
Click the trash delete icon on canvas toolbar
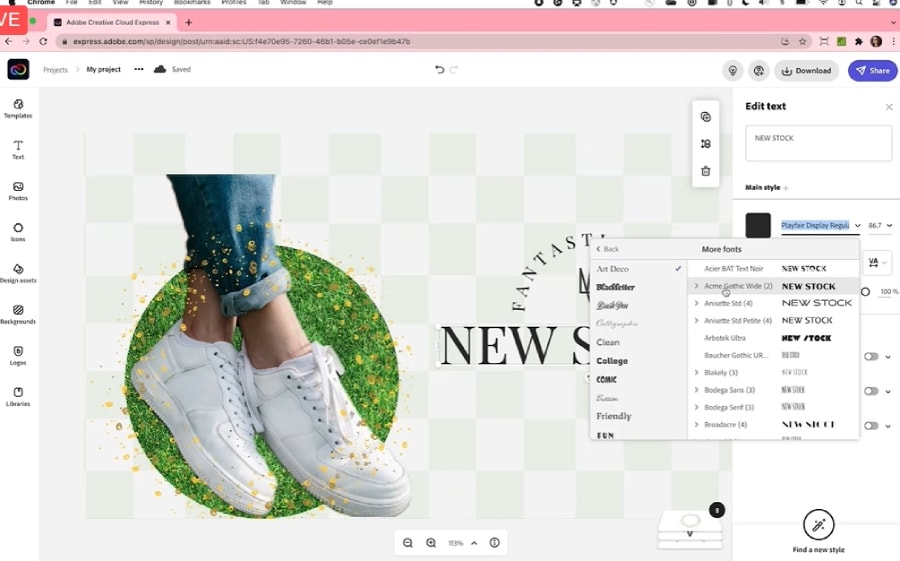(x=705, y=171)
